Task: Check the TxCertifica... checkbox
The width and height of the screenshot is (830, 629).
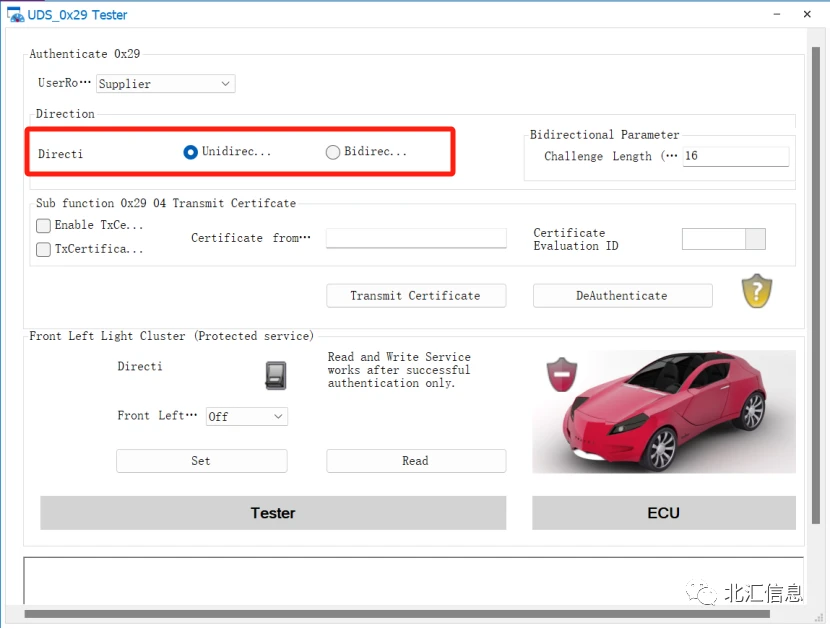Action: click(x=44, y=250)
